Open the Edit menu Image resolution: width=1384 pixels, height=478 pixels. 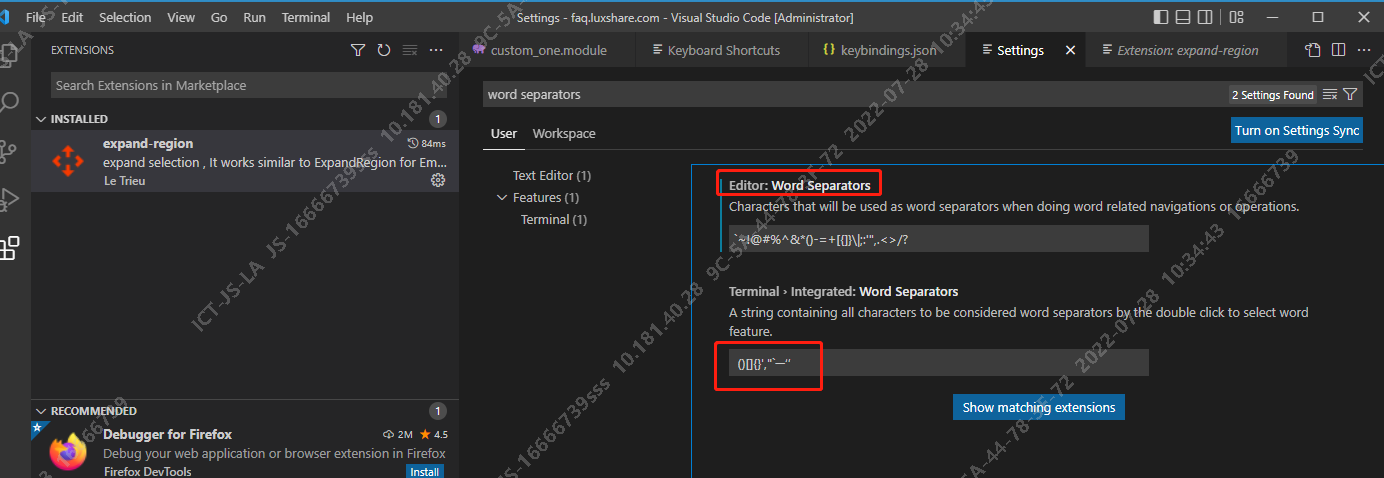[x=72, y=17]
